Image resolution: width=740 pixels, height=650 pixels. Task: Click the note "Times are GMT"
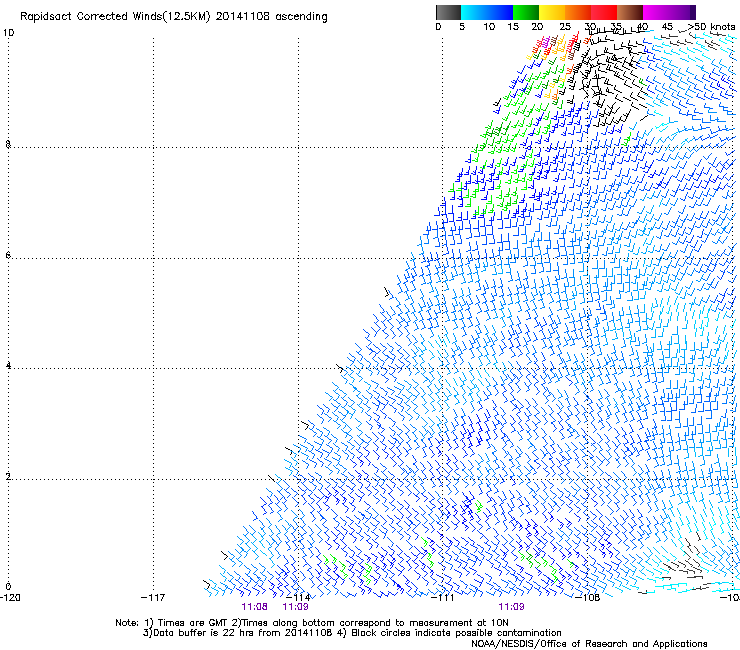[x=193, y=623]
